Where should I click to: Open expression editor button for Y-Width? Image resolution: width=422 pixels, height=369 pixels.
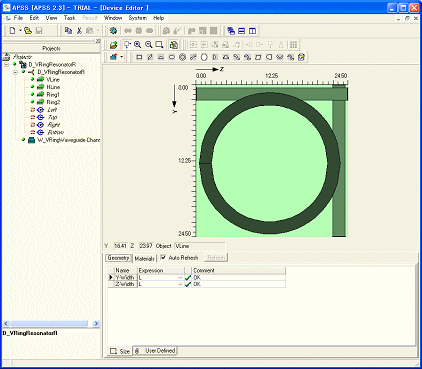180,277
